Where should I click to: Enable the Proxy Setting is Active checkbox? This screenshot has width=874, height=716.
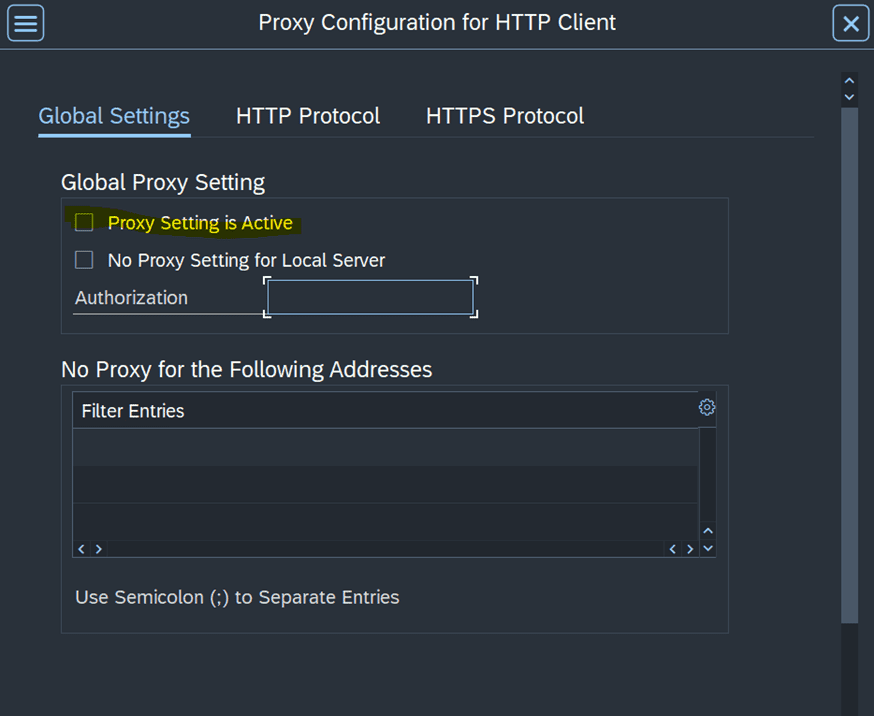[85, 223]
